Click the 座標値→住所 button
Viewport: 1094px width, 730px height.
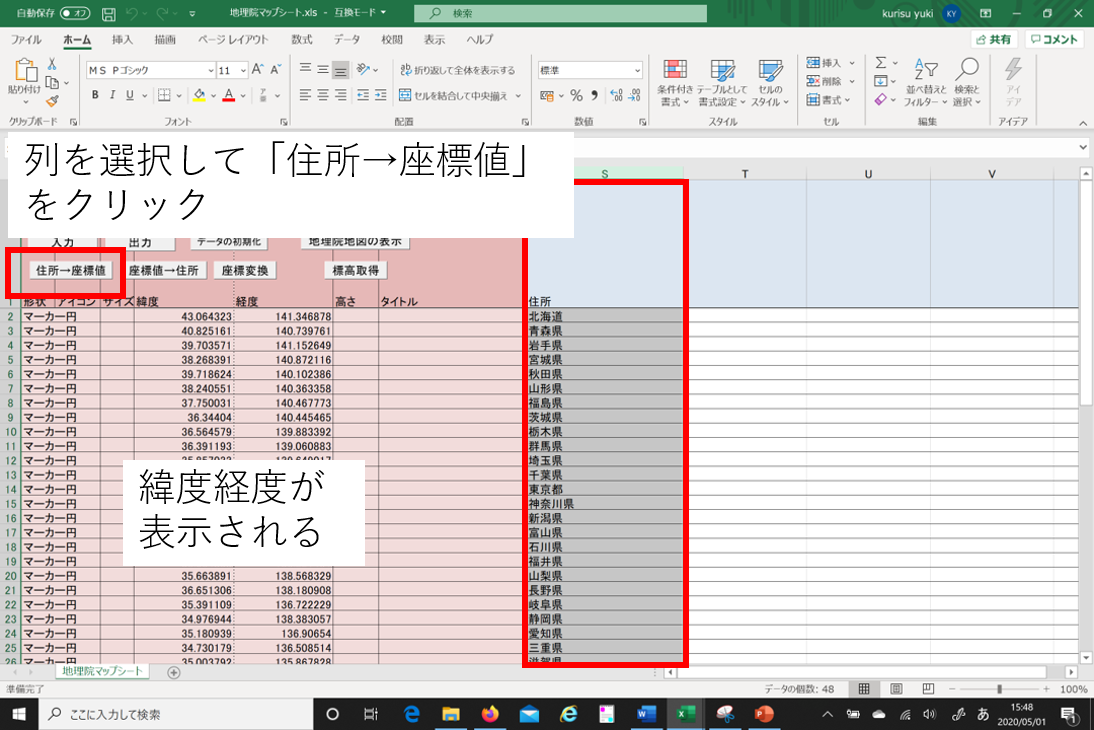[x=164, y=270]
